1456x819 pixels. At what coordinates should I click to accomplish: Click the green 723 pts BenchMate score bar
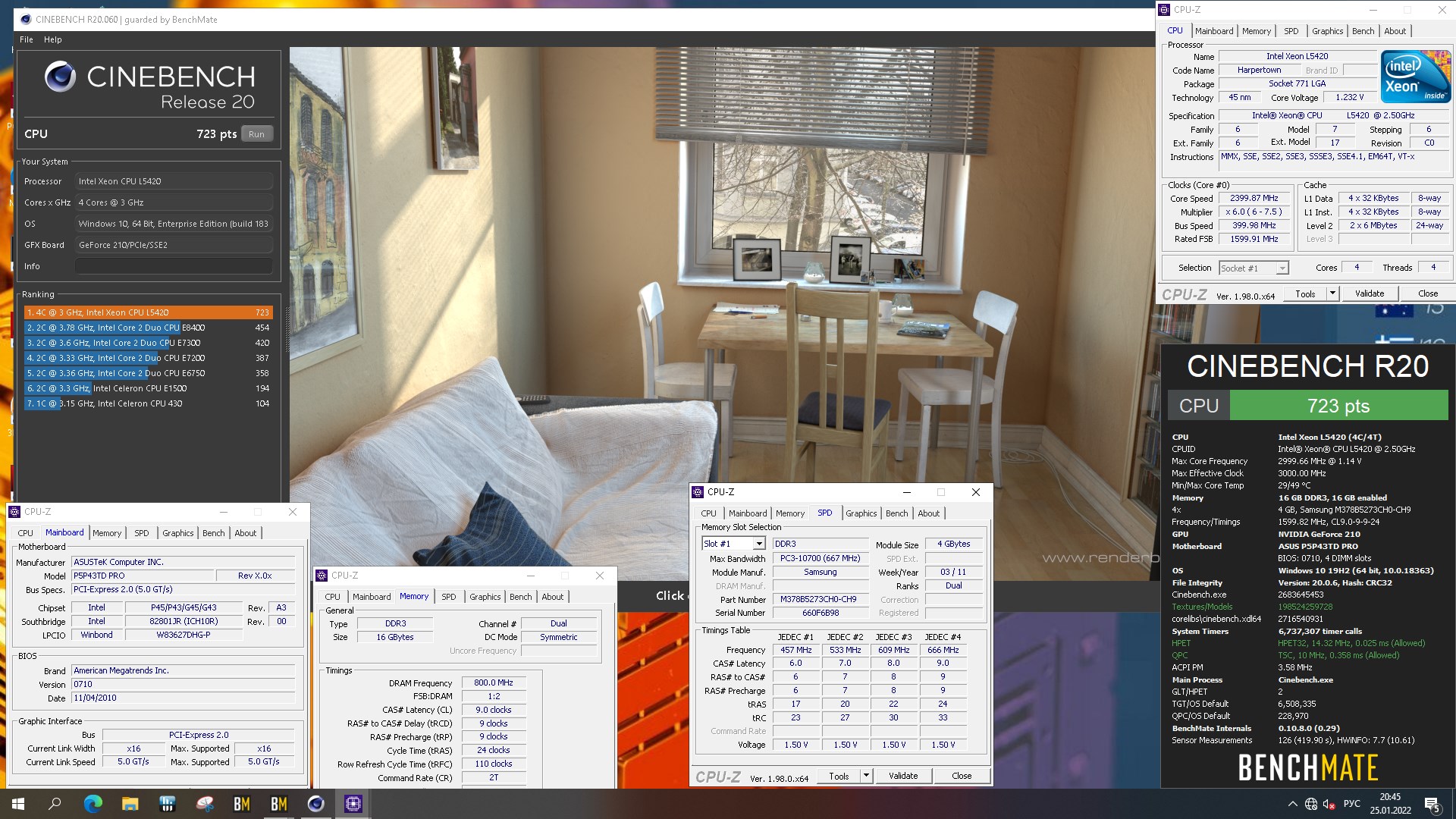[x=1338, y=405]
